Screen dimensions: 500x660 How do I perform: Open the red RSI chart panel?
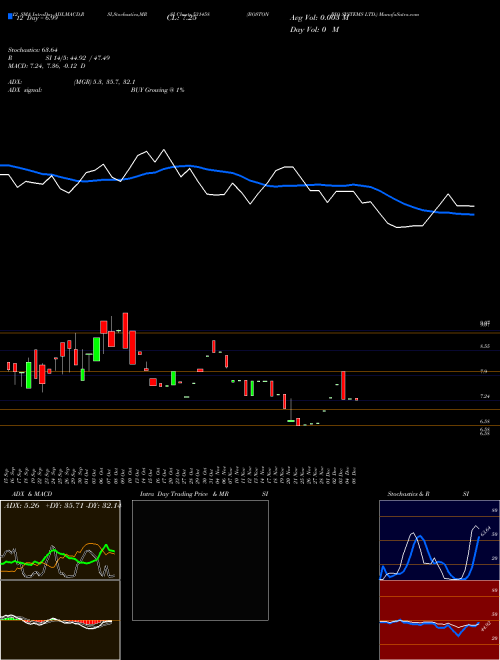(x=439, y=620)
